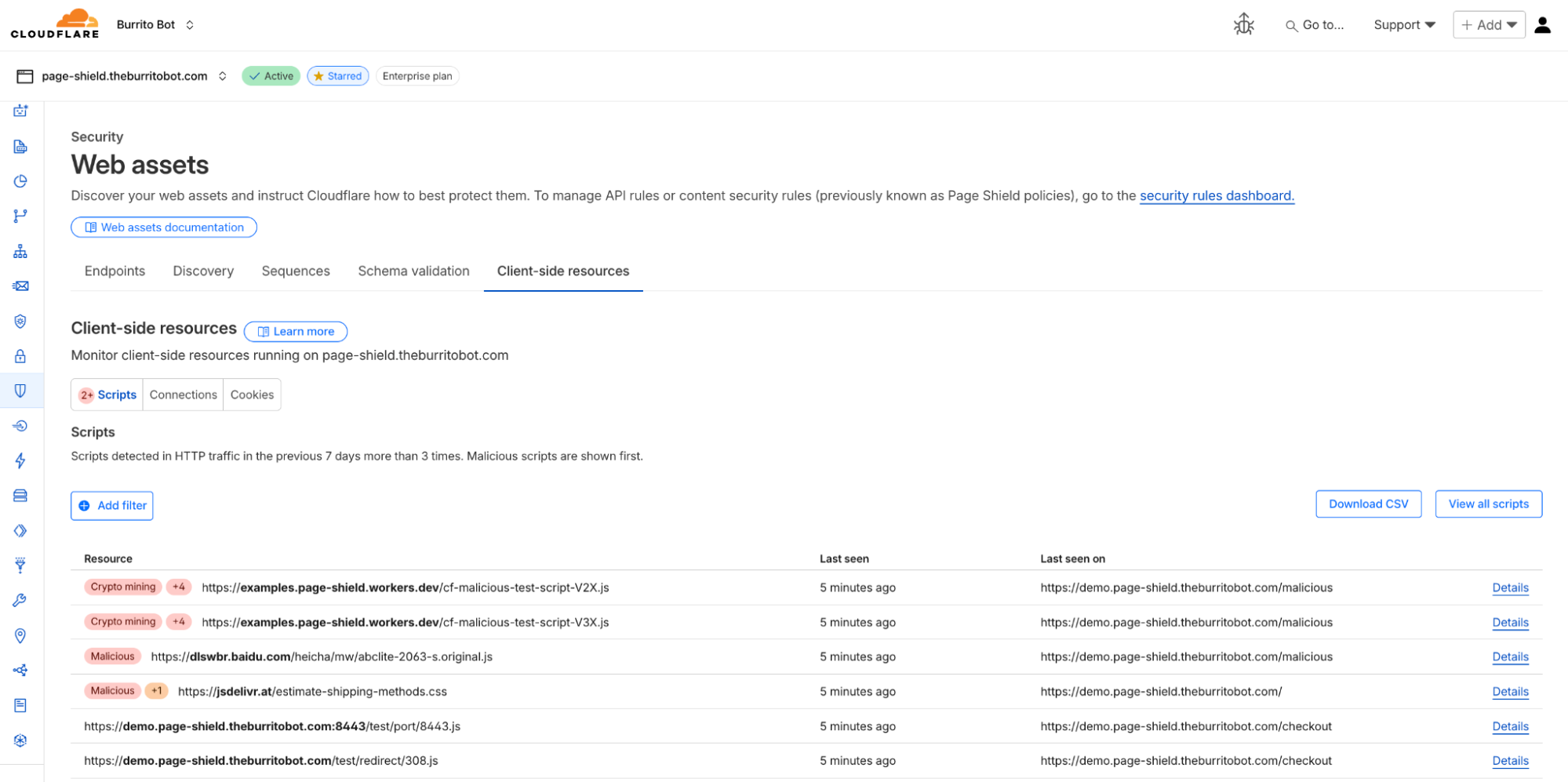
Task: Open the Support dropdown menu
Action: click(x=1404, y=25)
